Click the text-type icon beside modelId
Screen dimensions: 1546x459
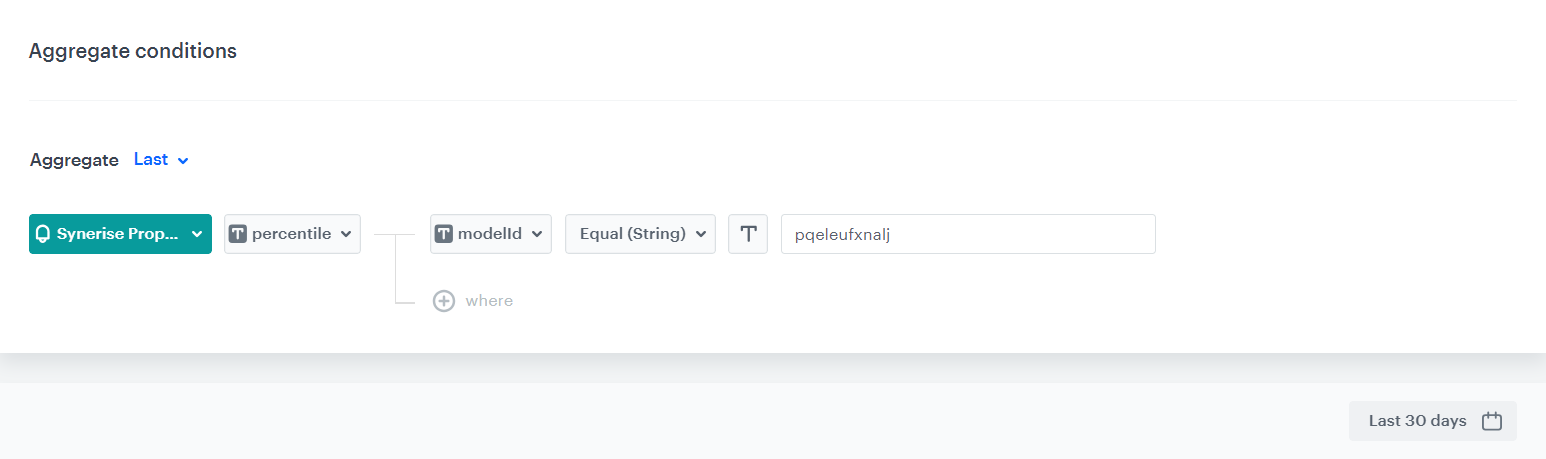[444, 234]
